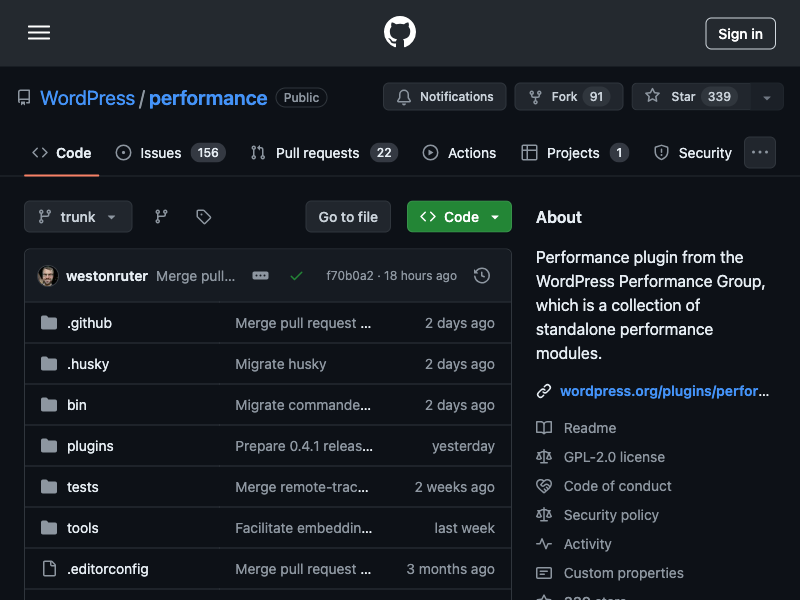This screenshot has width=800, height=600.
Task: Open the Merge remote-trac... commit message
Action: 302,487
